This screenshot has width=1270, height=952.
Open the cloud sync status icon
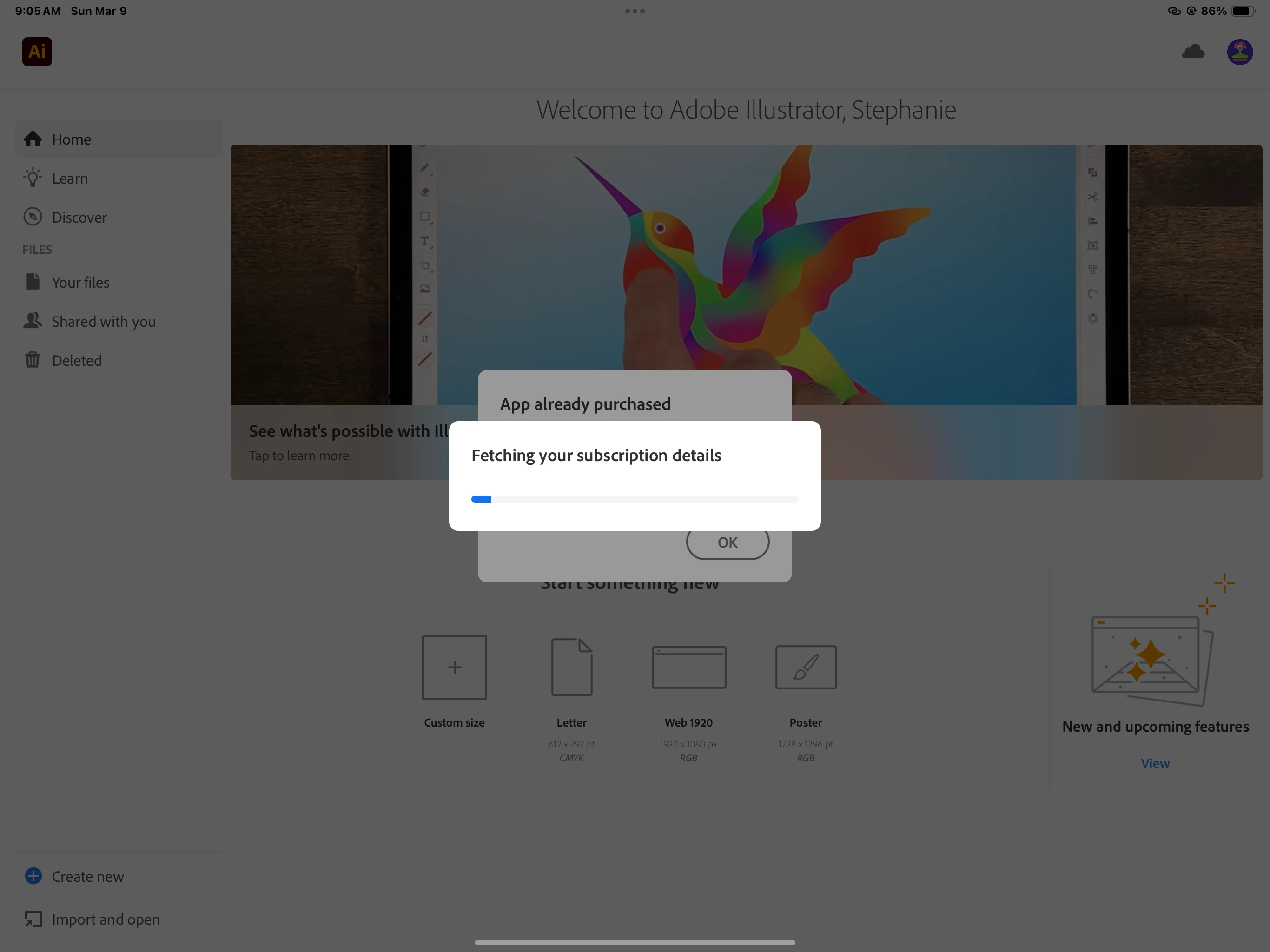coord(1193,52)
